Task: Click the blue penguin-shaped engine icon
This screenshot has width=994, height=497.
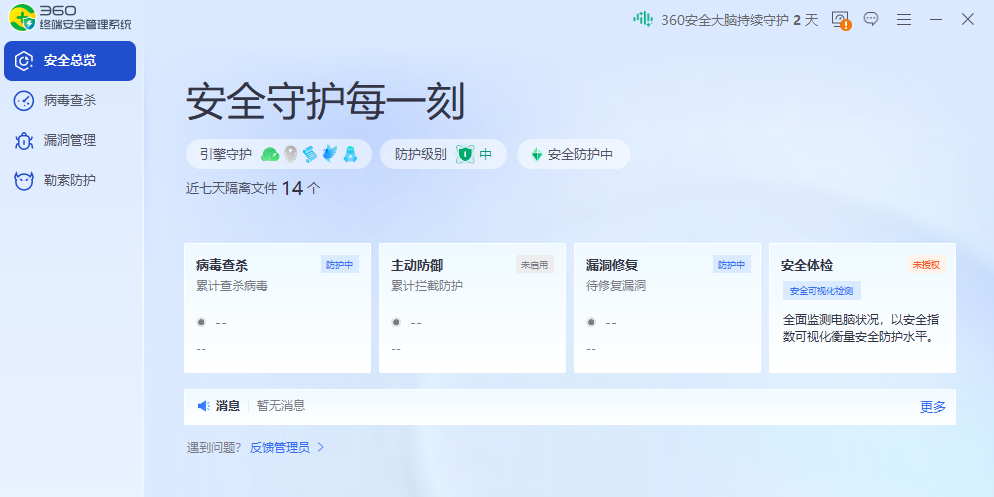Action: (350, 154)
